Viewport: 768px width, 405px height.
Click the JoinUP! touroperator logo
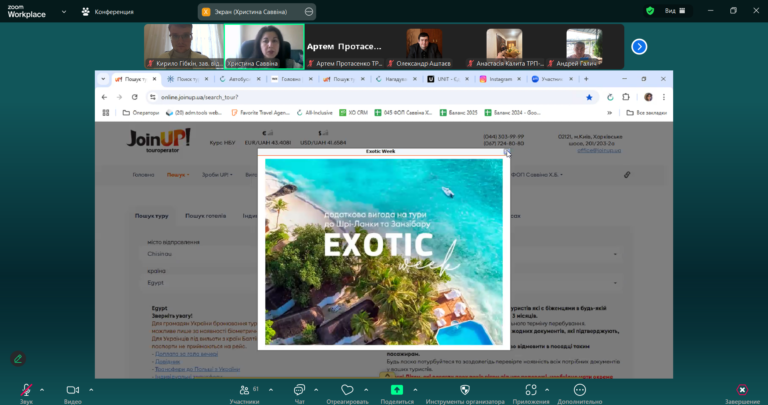click(x=159, y=141)
